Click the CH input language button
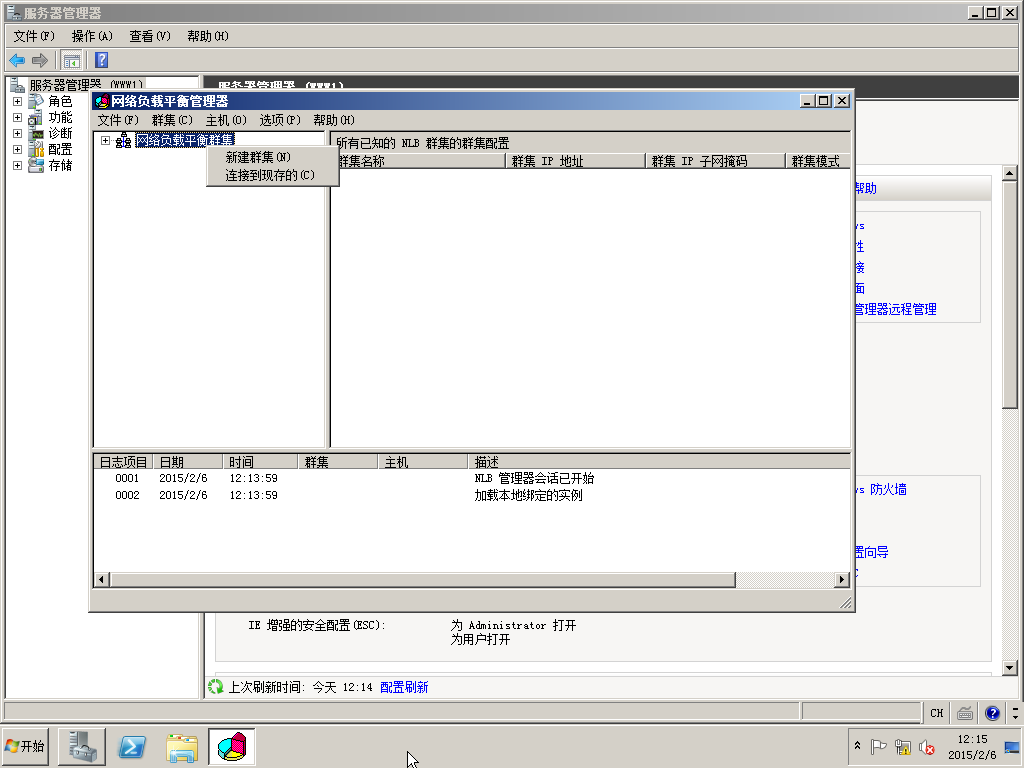The height and width of the screenshot is (768, 1024). point(936,713)
